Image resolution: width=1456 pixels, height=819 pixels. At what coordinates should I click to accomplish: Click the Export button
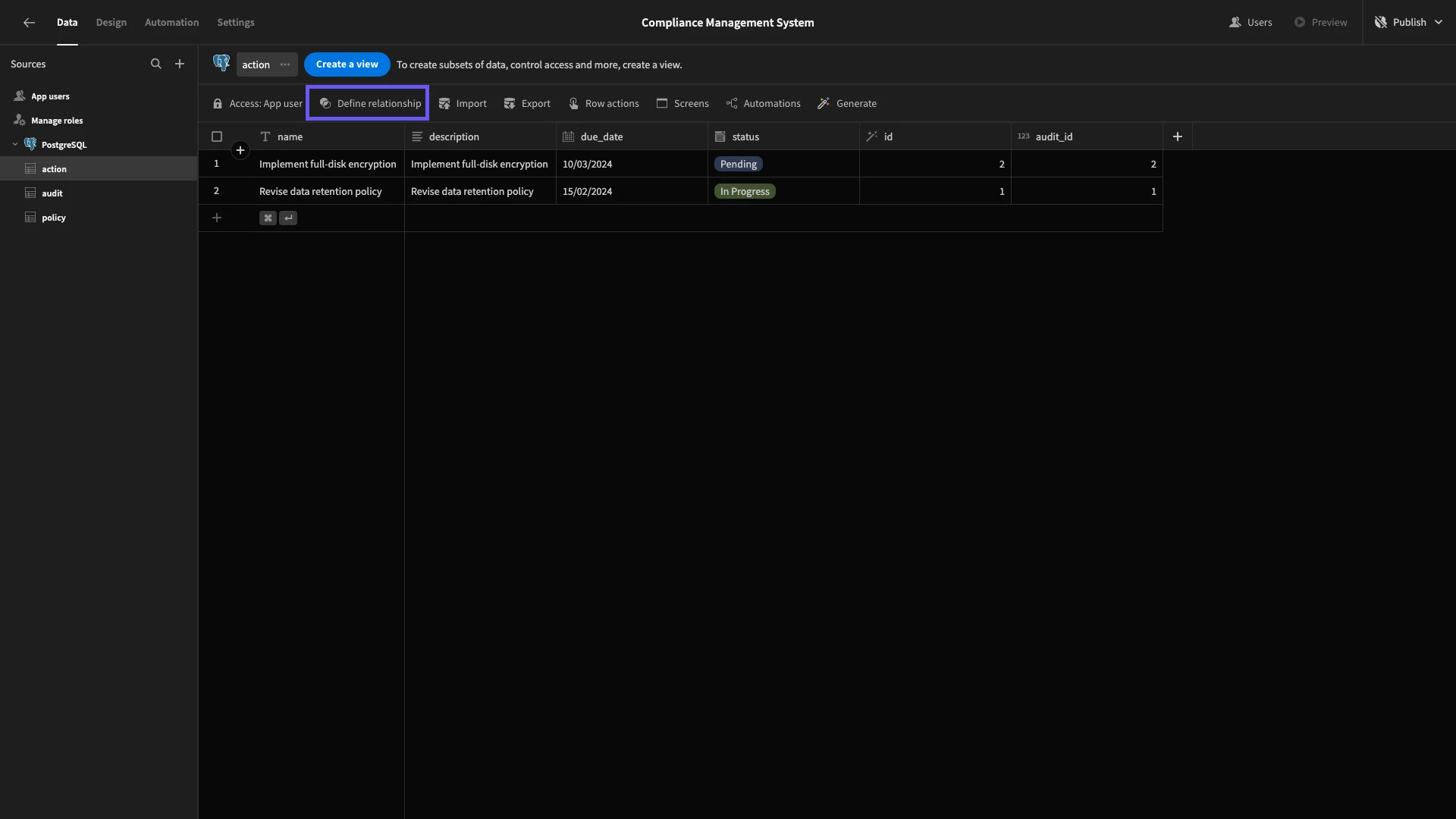(x=527, y=104)
